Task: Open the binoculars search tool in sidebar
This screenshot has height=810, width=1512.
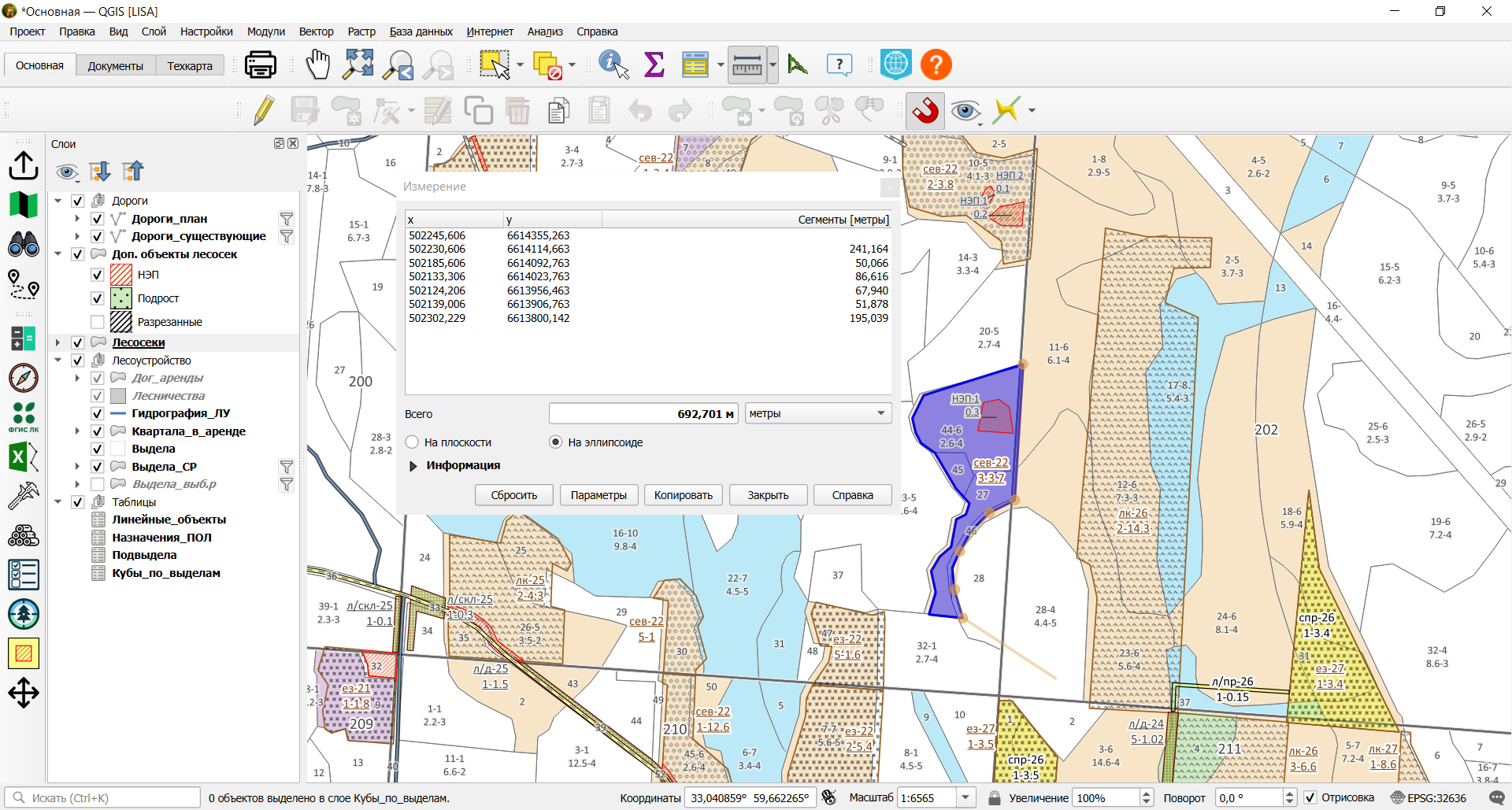Action: [x=24, y=245]
